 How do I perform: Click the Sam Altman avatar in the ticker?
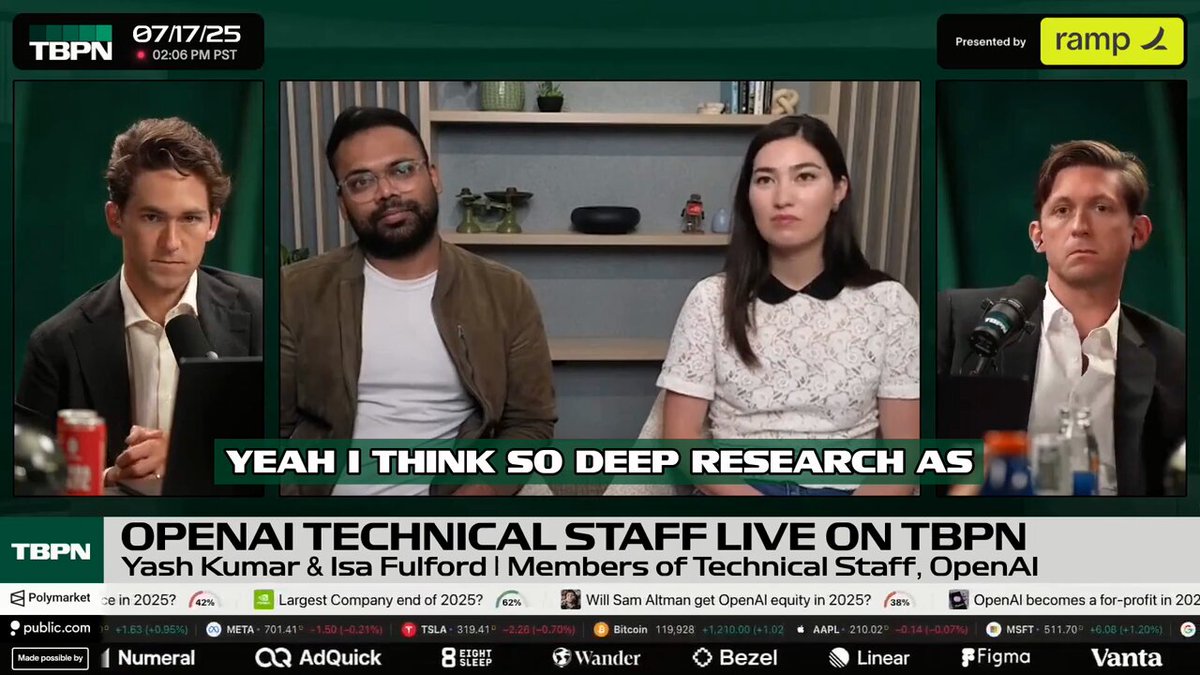(570, 599)
